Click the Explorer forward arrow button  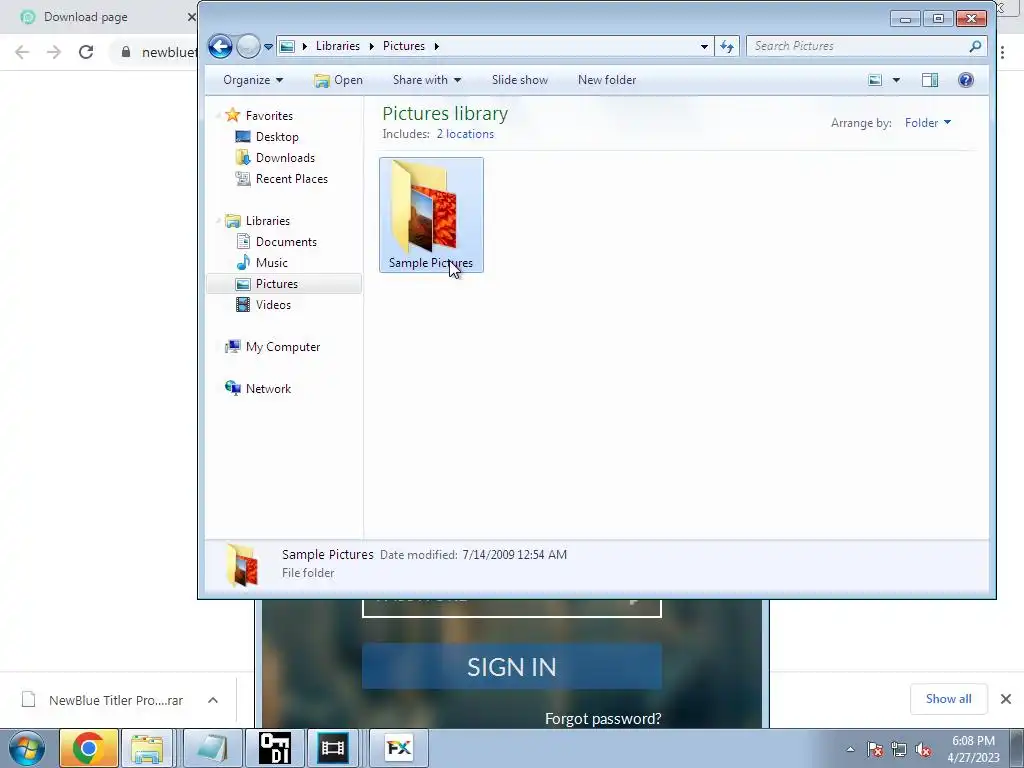tap(248, 46)
